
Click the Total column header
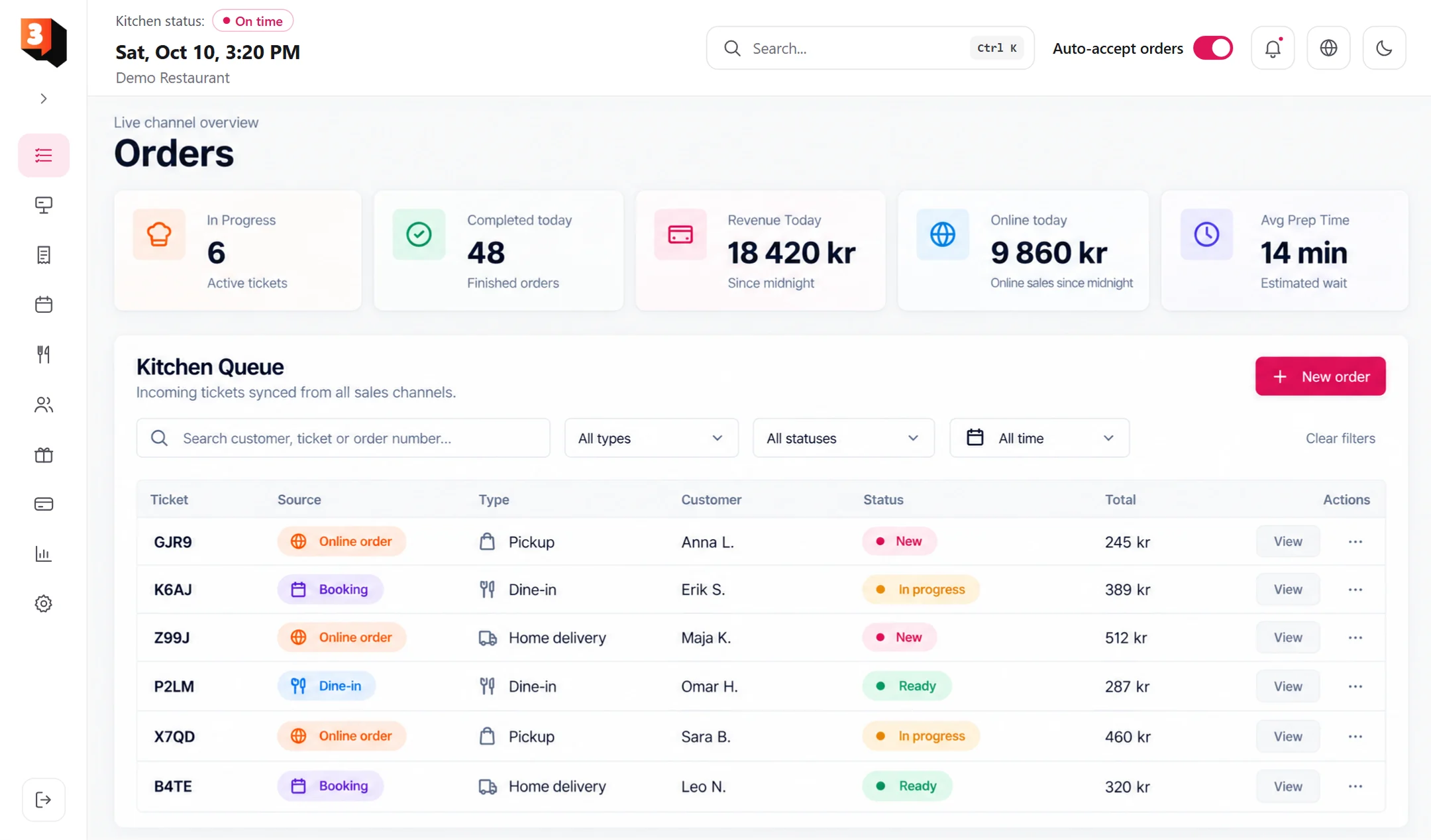pyautogui.click(x=1120, y=499)
